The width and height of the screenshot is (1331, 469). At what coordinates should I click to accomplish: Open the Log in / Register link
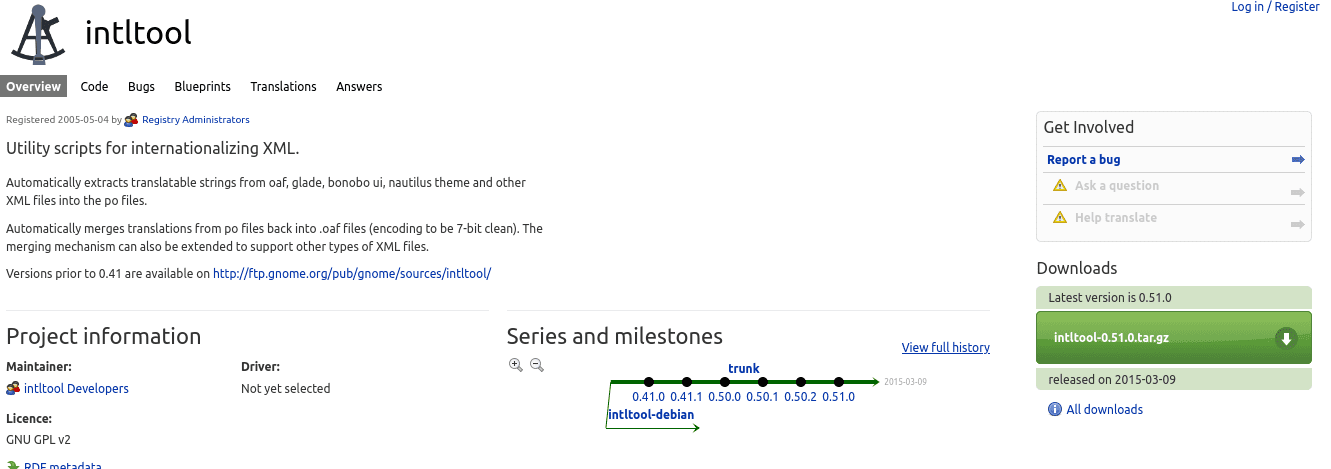(x=1275, y=7)
